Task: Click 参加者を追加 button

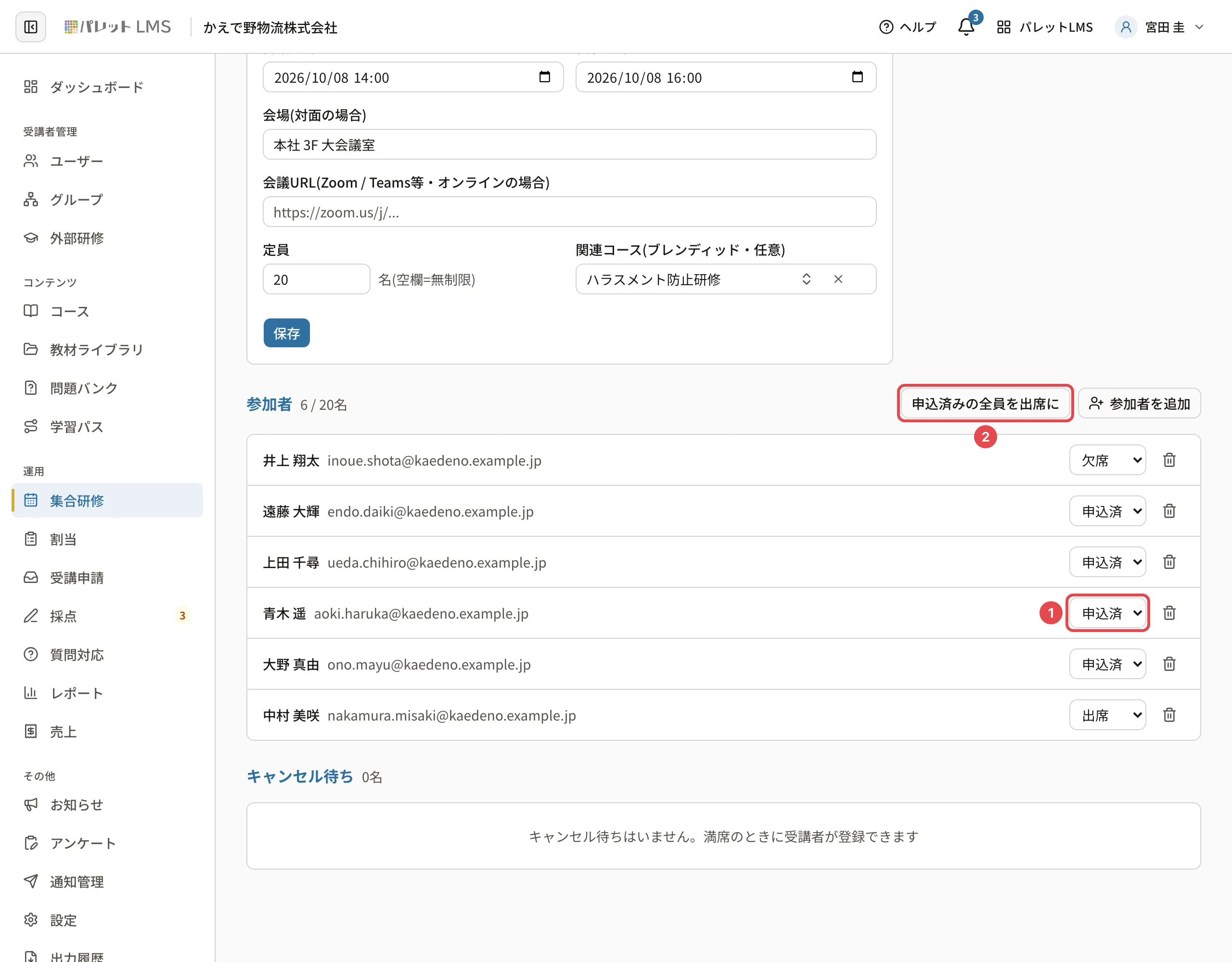Action: pyautogui.click(x=1139, y=403)
